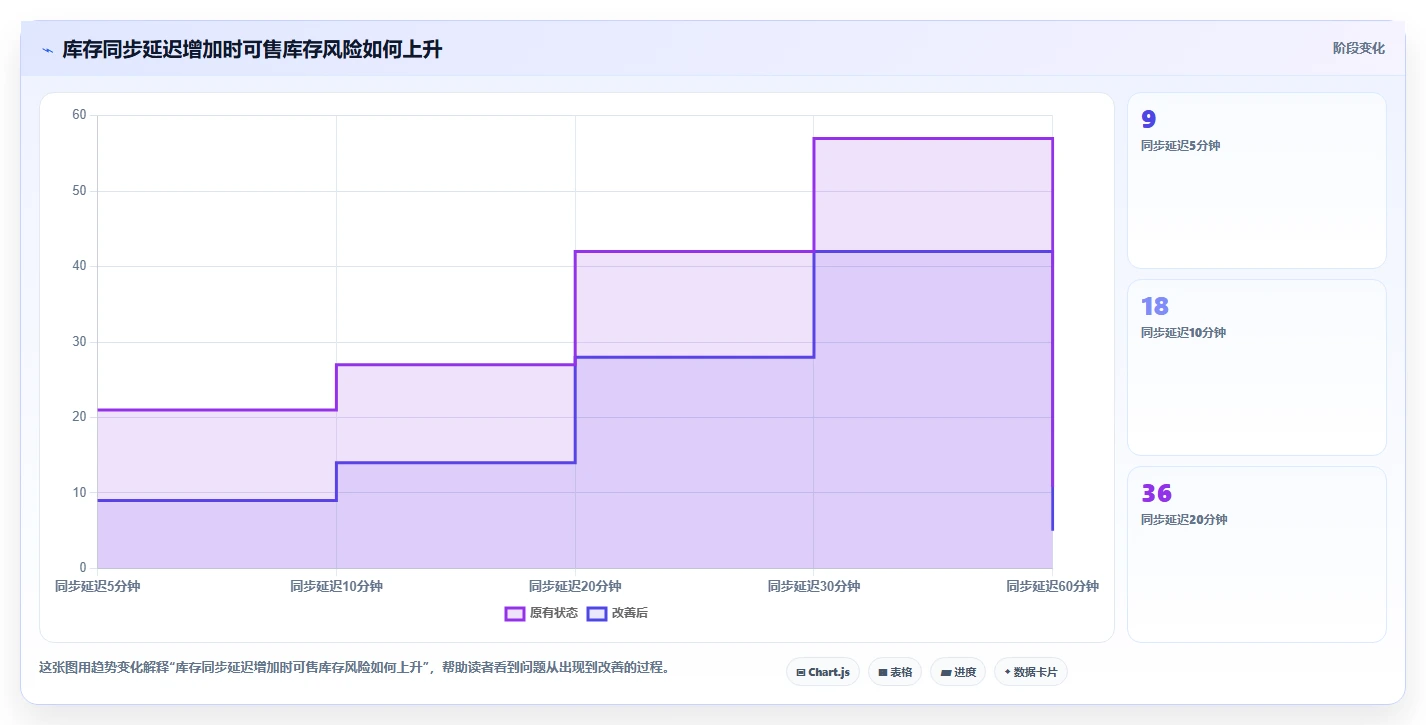This screenshot has height=725, width=1426.
Task: Click the Chart.js tag
Action: pyautogui.click(x=822, y=672)
